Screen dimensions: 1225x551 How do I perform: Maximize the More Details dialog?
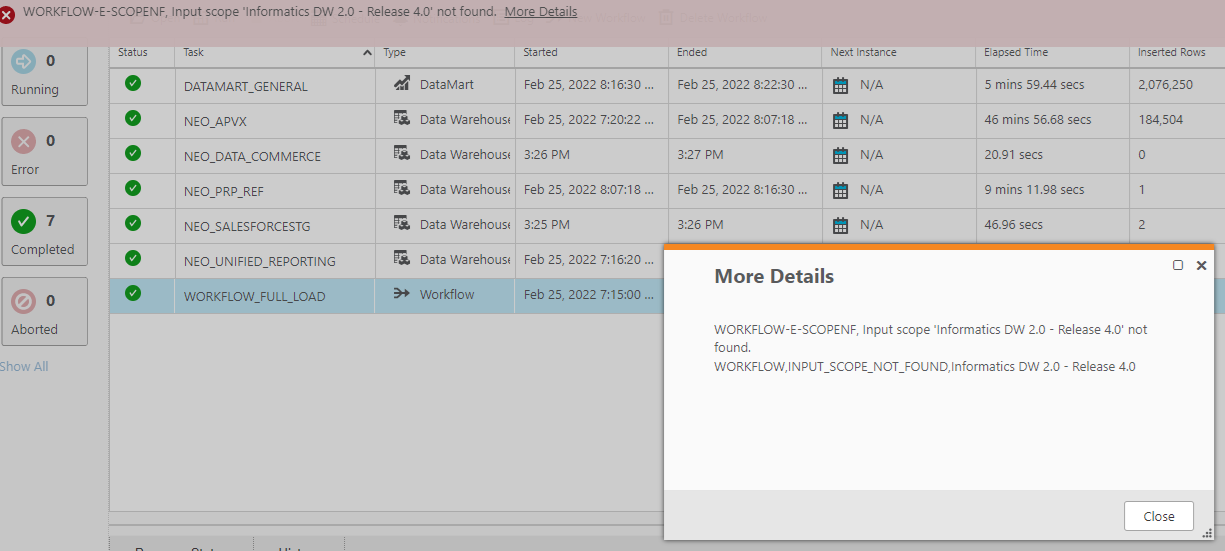click(1178, 266)
